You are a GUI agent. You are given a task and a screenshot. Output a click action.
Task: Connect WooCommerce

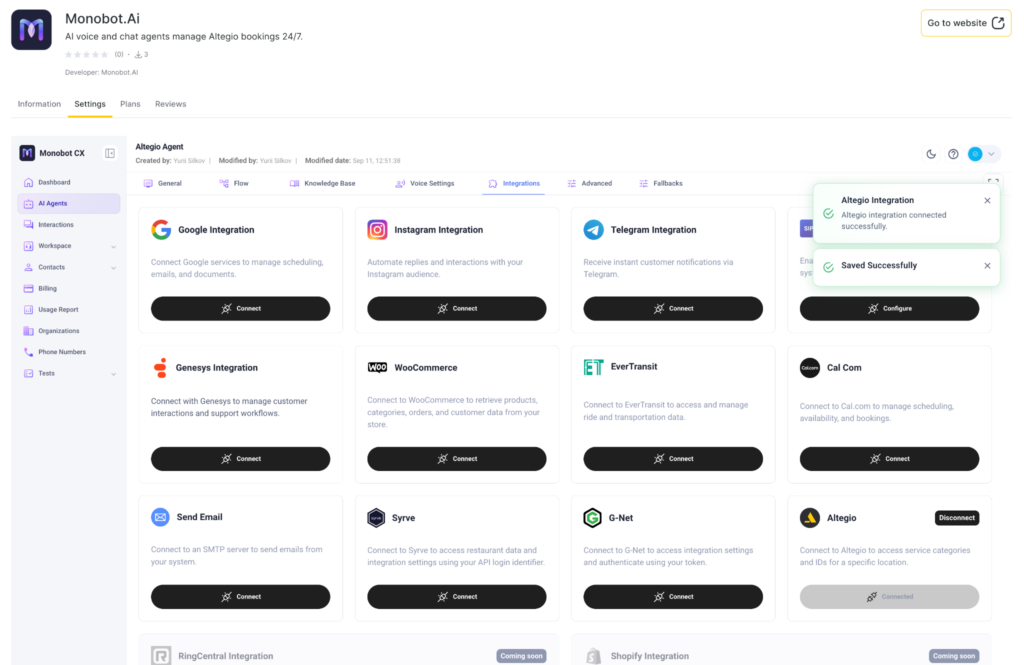456,459
